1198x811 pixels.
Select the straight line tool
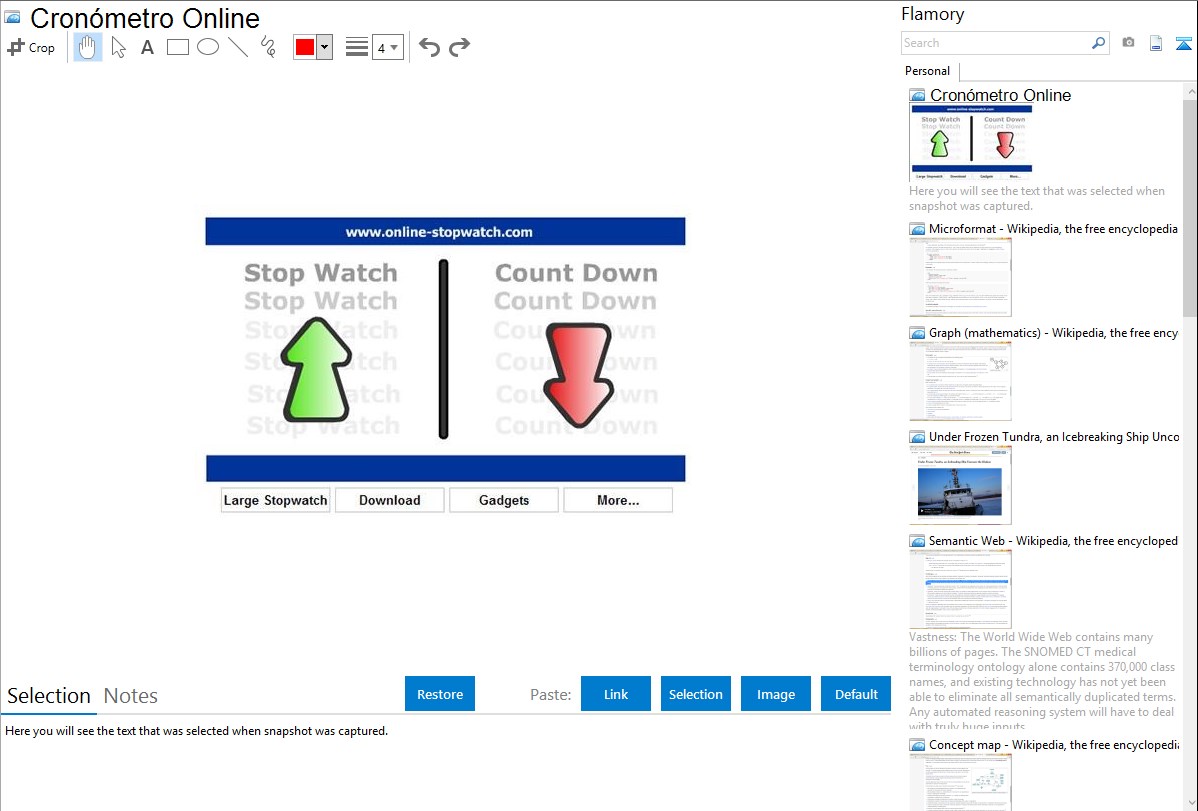238,47
